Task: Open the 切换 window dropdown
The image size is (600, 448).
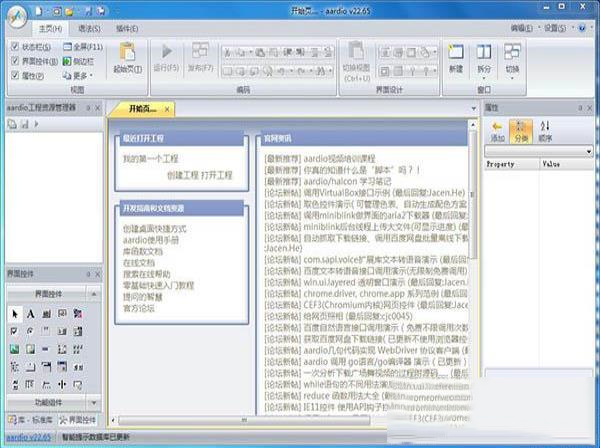Action: [513, 60]
